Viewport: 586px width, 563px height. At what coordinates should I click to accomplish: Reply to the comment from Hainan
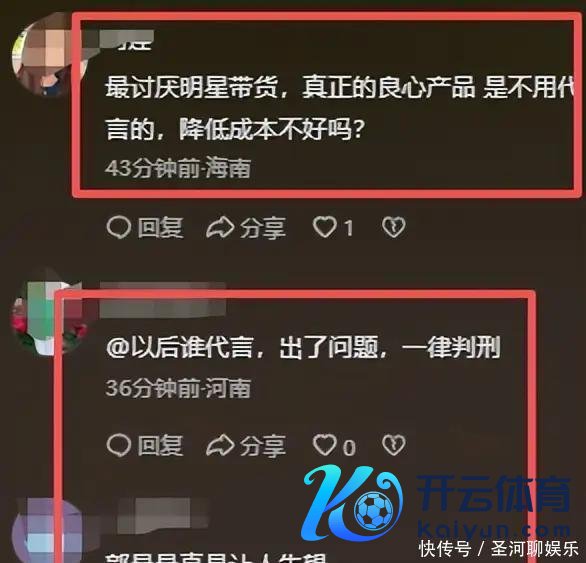tap(145, 227)
